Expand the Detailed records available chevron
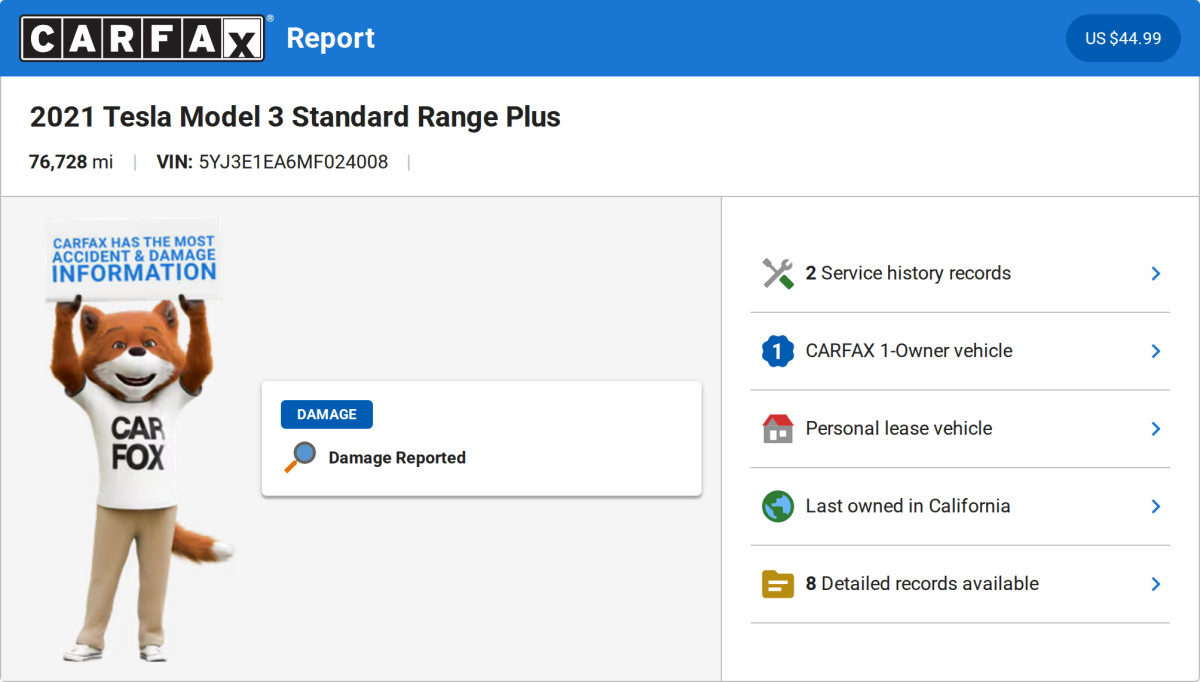1200x682 pixels. click(1155, 584)
